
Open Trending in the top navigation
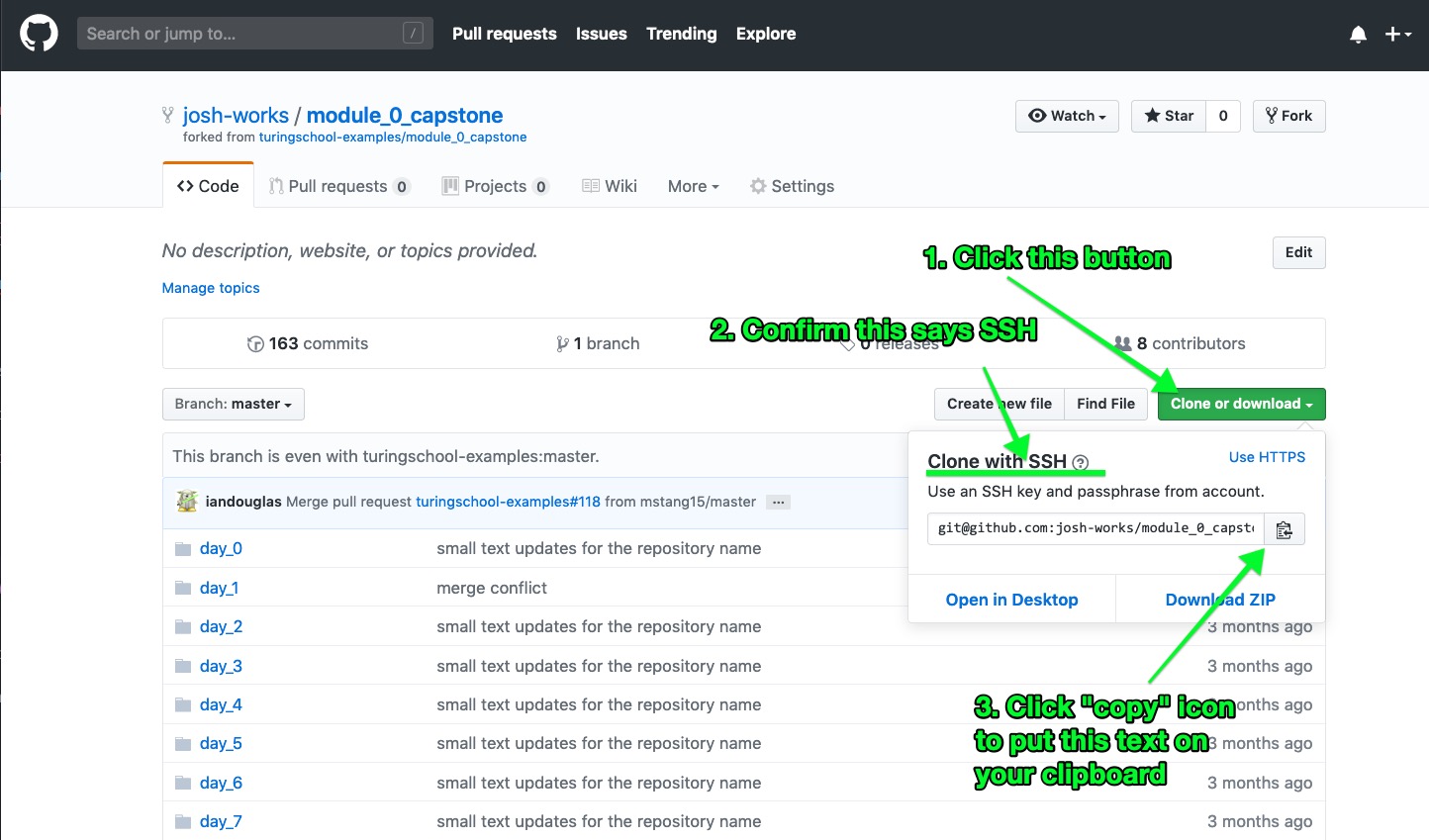tap(682, 34)
